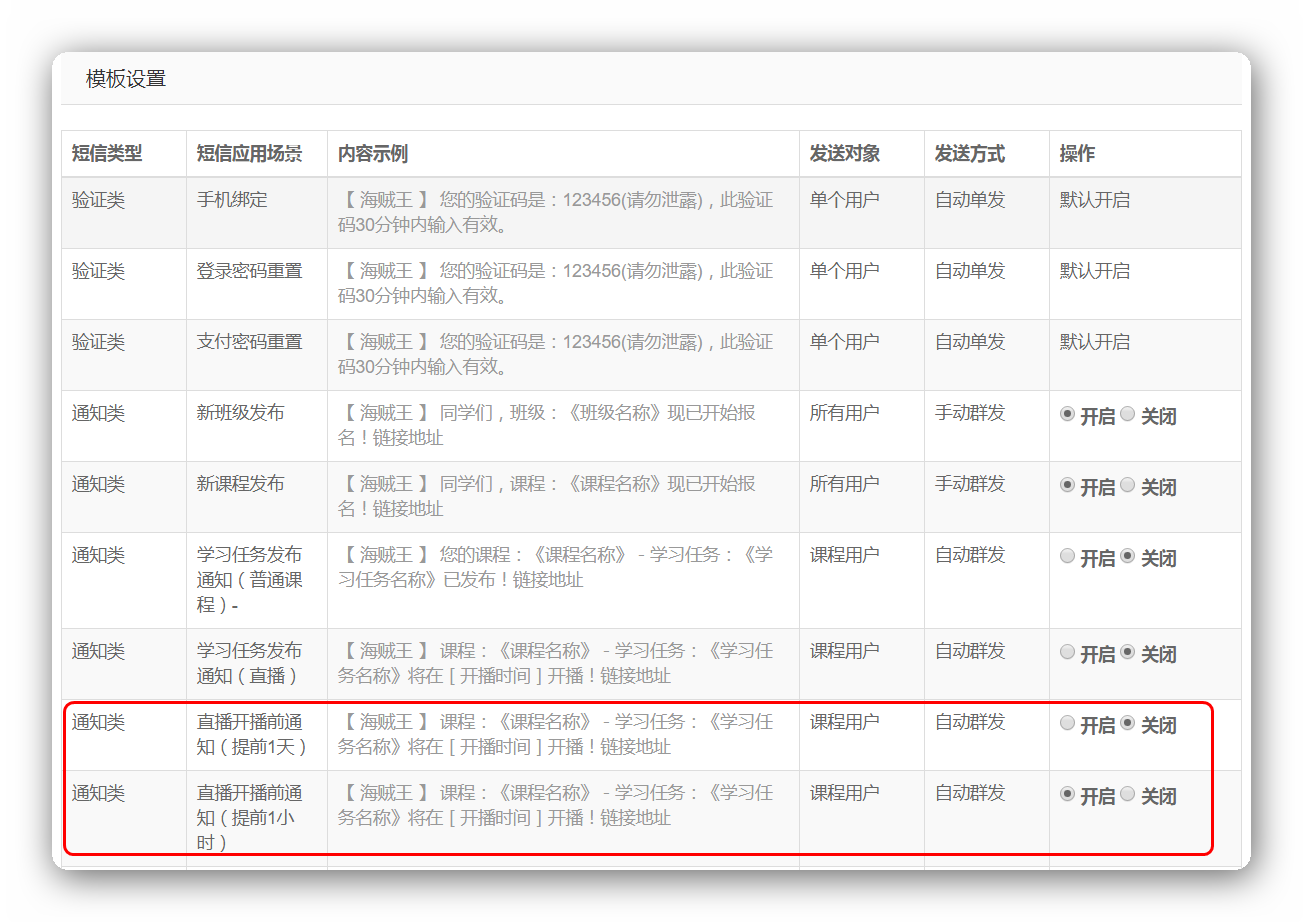Select 开启 for 新班级发布 row

(x=1067, y=414)
